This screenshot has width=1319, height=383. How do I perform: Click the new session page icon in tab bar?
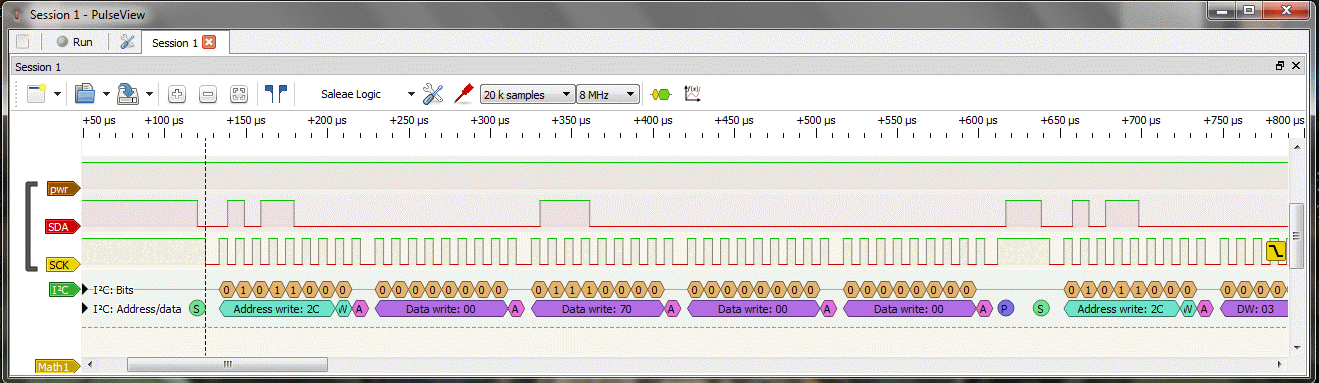[x=23, y=42]
